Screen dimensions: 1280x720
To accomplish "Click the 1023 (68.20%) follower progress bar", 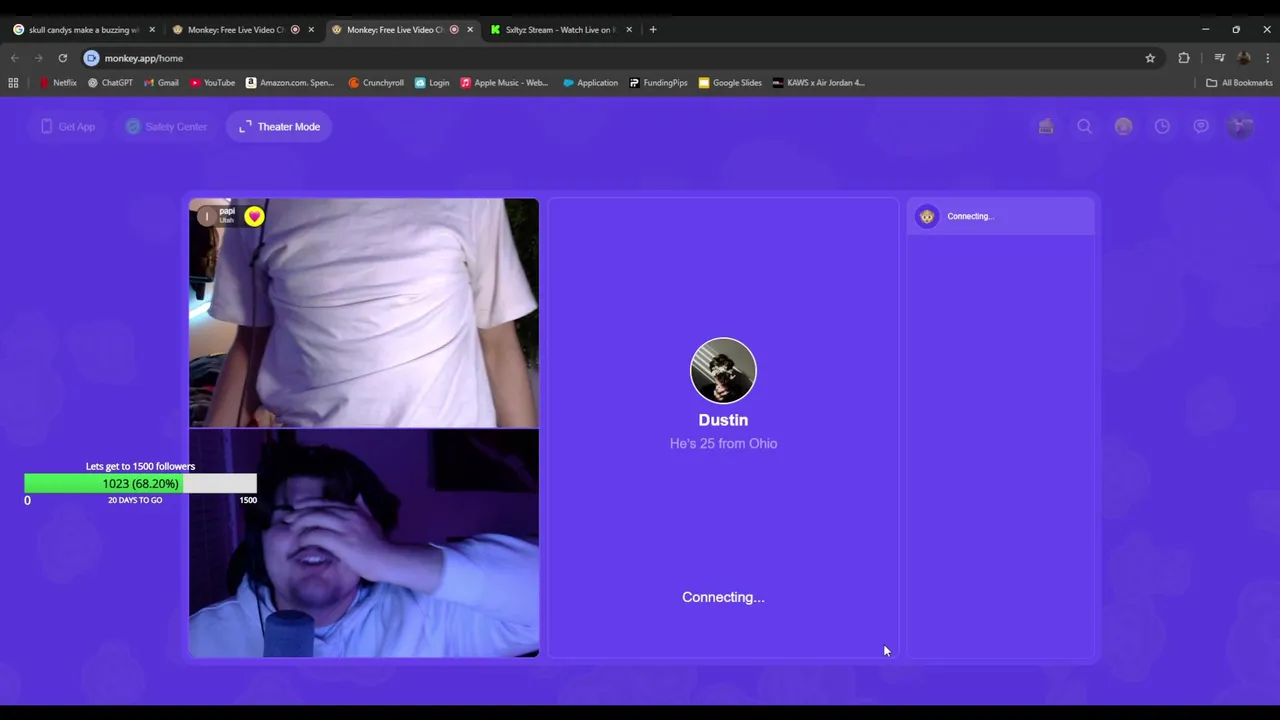I will [140, 484].
